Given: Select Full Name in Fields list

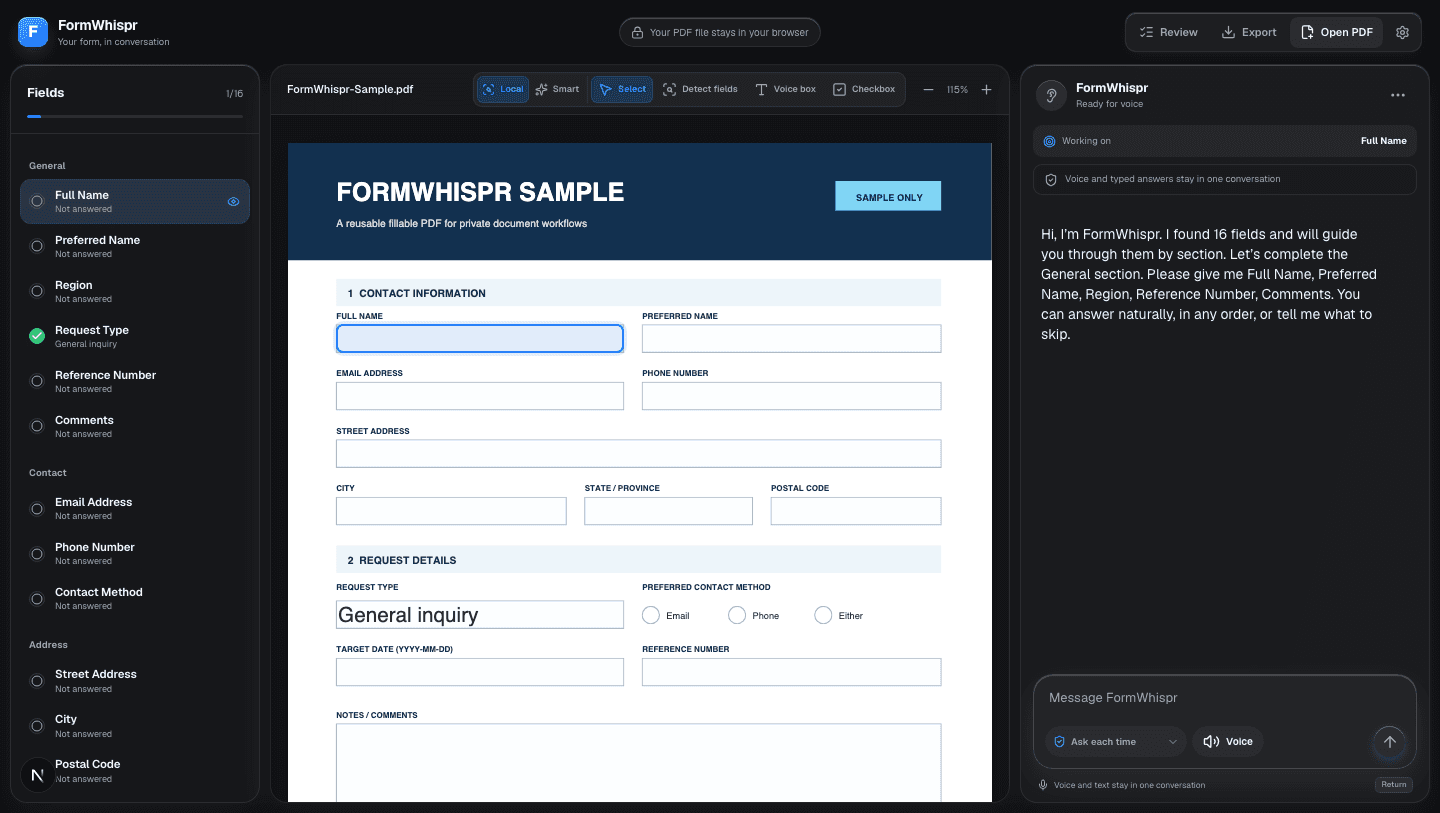Looking at the screenshot, I should tap(135, 201).
